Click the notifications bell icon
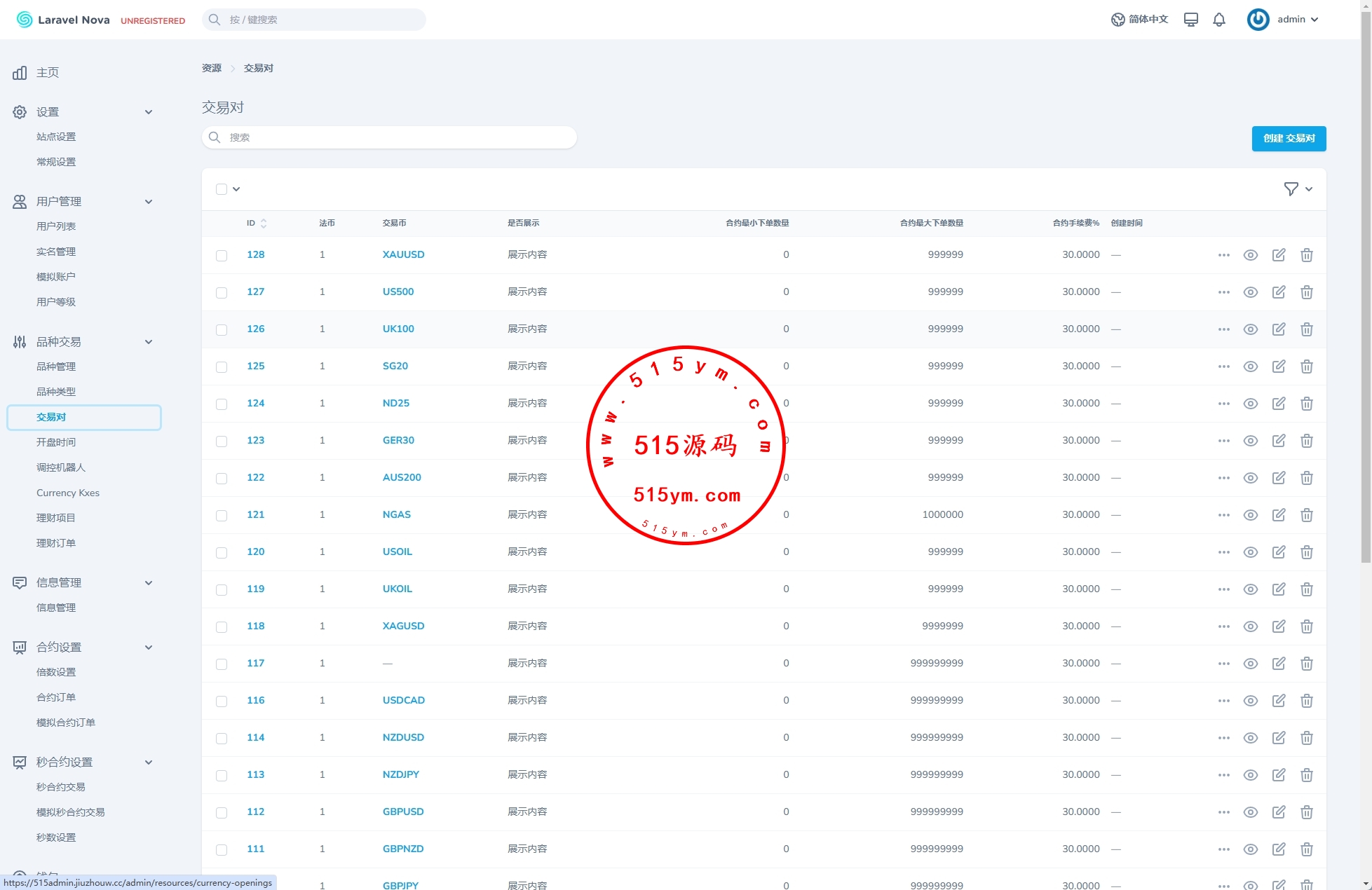Image resolution: width=1372 pixels, height=890 pixels. pos(1219,20)
